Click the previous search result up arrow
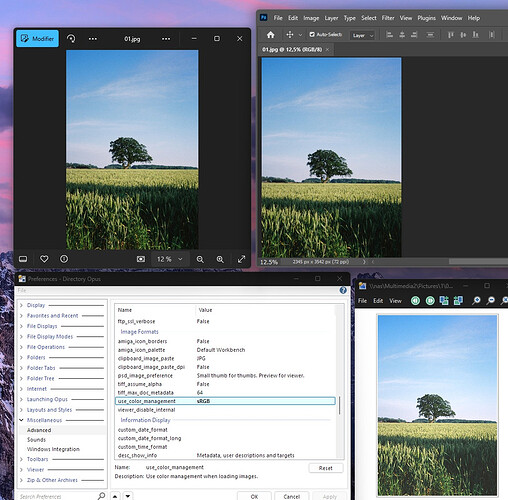Image resolution: width=508 pixels, height=500 pixels. coord(115,496)
